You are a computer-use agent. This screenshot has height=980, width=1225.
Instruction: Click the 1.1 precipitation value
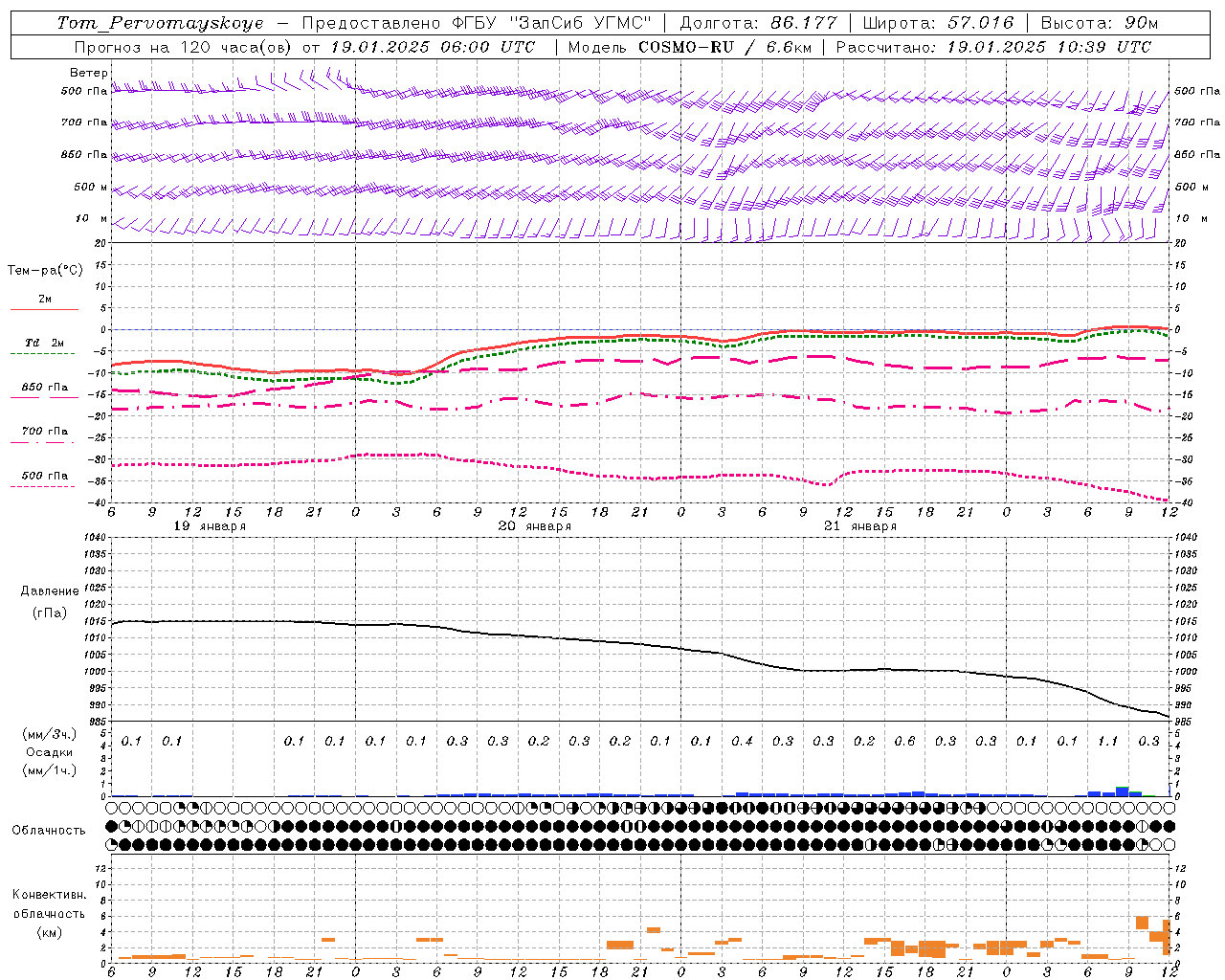(x=1107, y=741)
